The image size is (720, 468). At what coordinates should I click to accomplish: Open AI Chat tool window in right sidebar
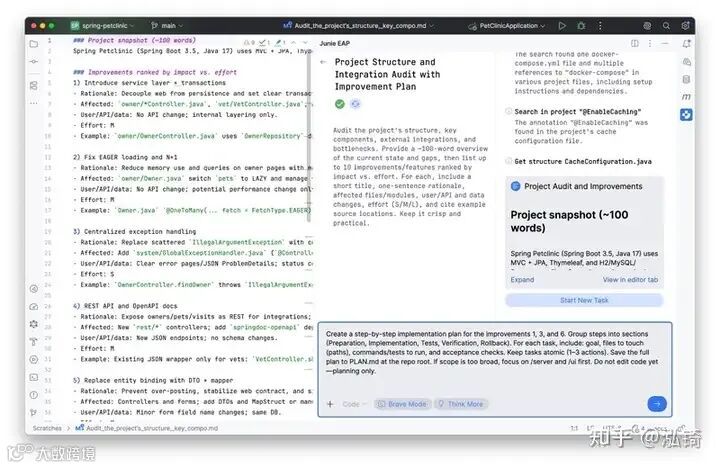click(x=686, y=62)
